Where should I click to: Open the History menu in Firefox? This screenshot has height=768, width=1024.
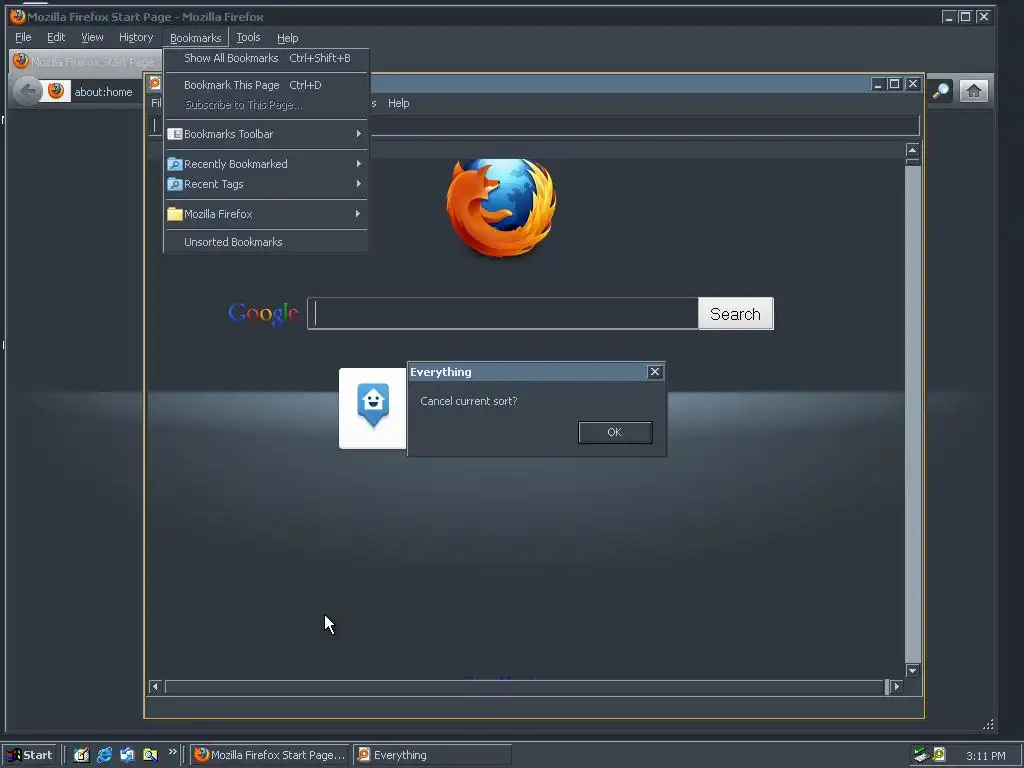tap(136, 37)
